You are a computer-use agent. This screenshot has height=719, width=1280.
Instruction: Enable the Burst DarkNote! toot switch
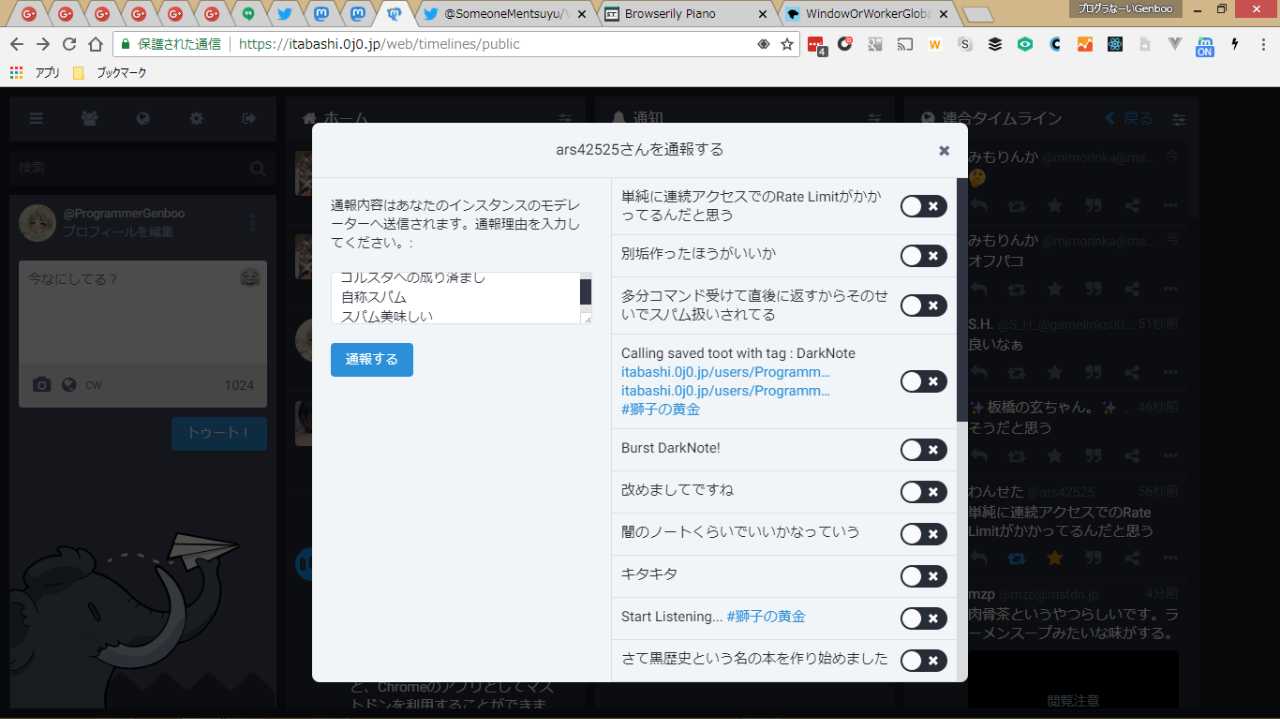[923, 450]
